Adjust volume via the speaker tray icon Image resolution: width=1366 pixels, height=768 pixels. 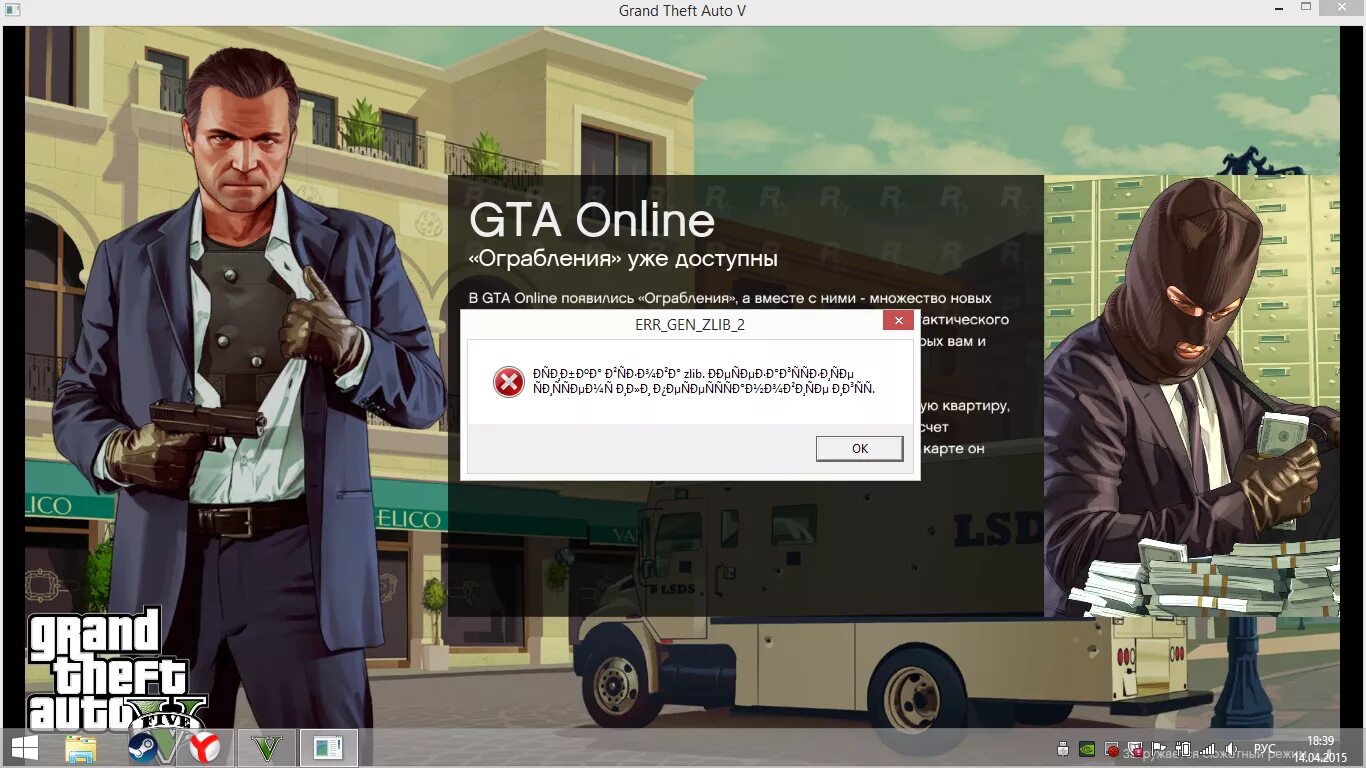point(1231,749)
